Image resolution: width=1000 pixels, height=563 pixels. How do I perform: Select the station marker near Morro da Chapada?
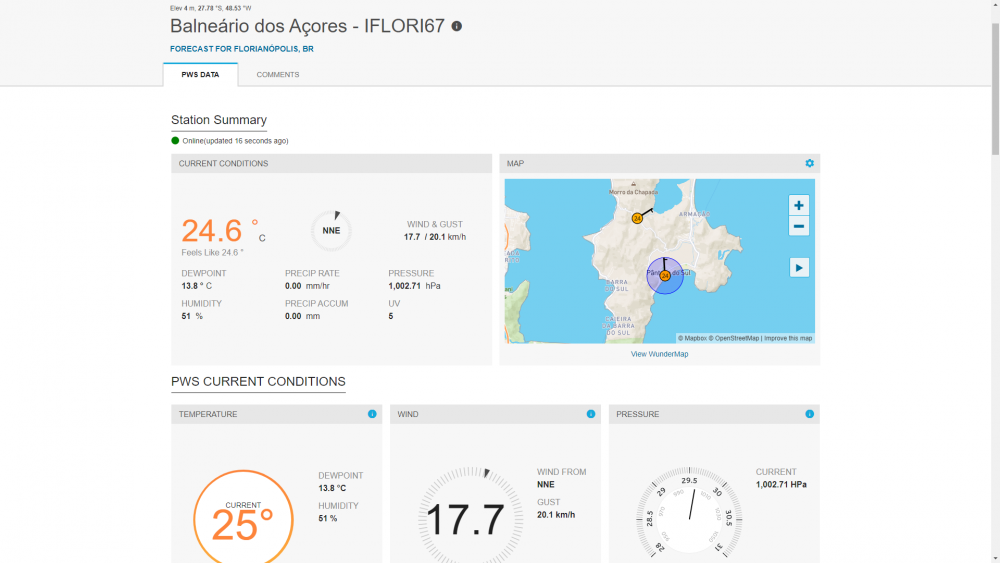(x=637, y=218)
